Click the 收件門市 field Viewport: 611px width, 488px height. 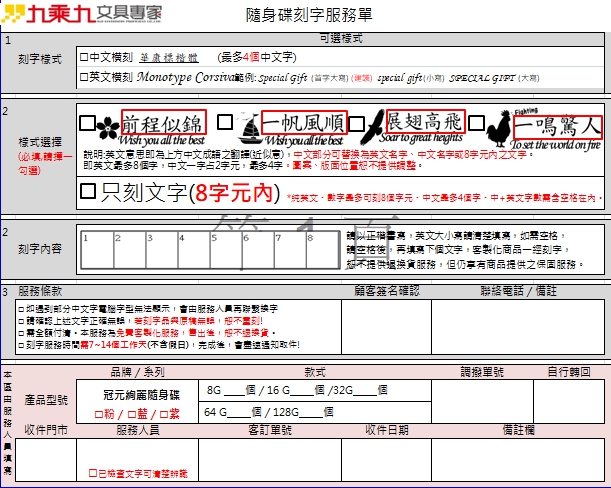point(46,460)
